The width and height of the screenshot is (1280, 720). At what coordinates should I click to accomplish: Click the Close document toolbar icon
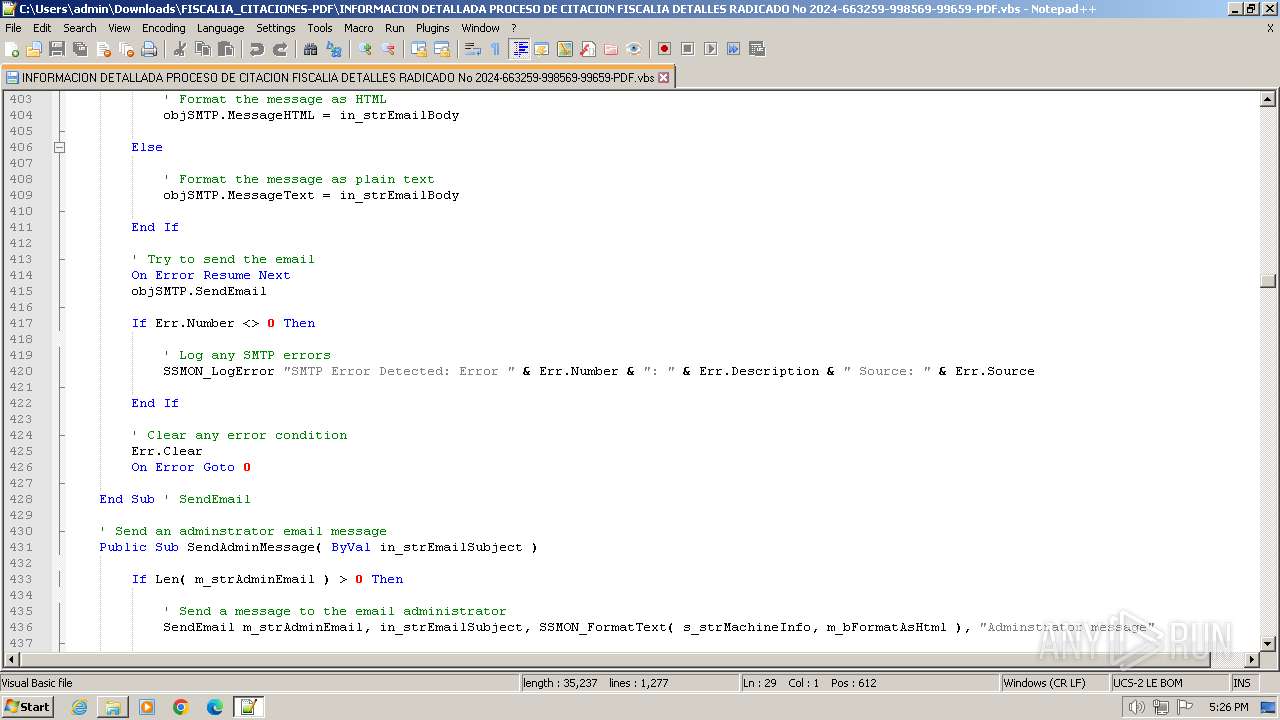click(x=103, y=49)
